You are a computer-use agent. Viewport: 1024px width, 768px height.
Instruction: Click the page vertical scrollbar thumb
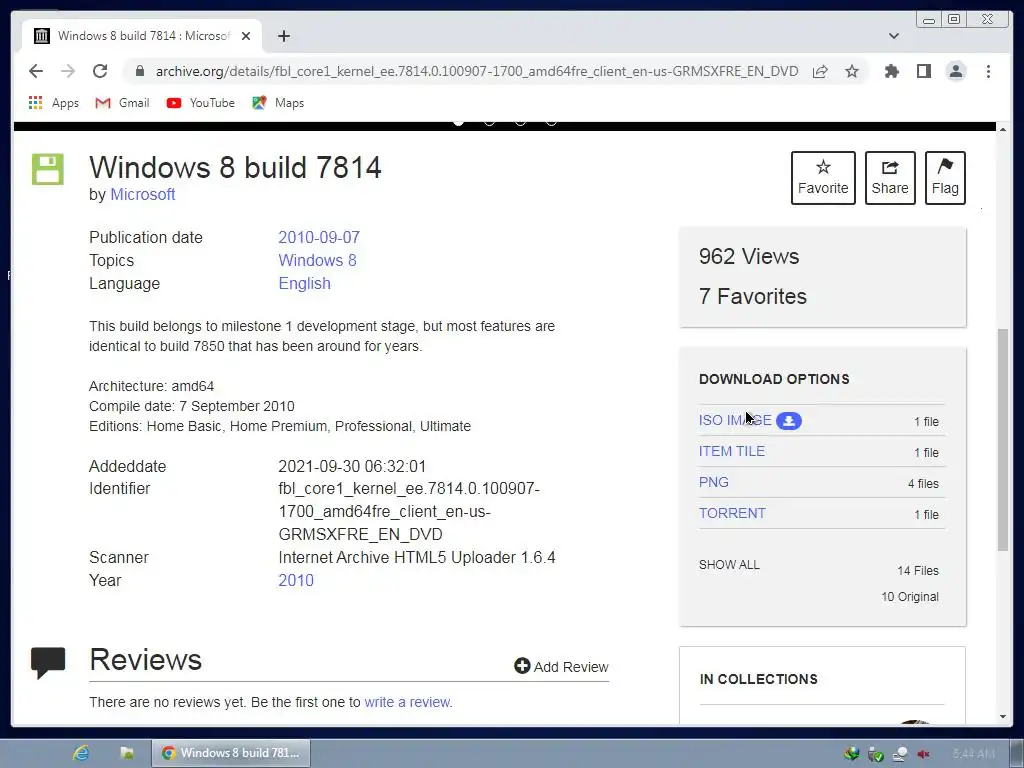click(x=1003, y=440)
